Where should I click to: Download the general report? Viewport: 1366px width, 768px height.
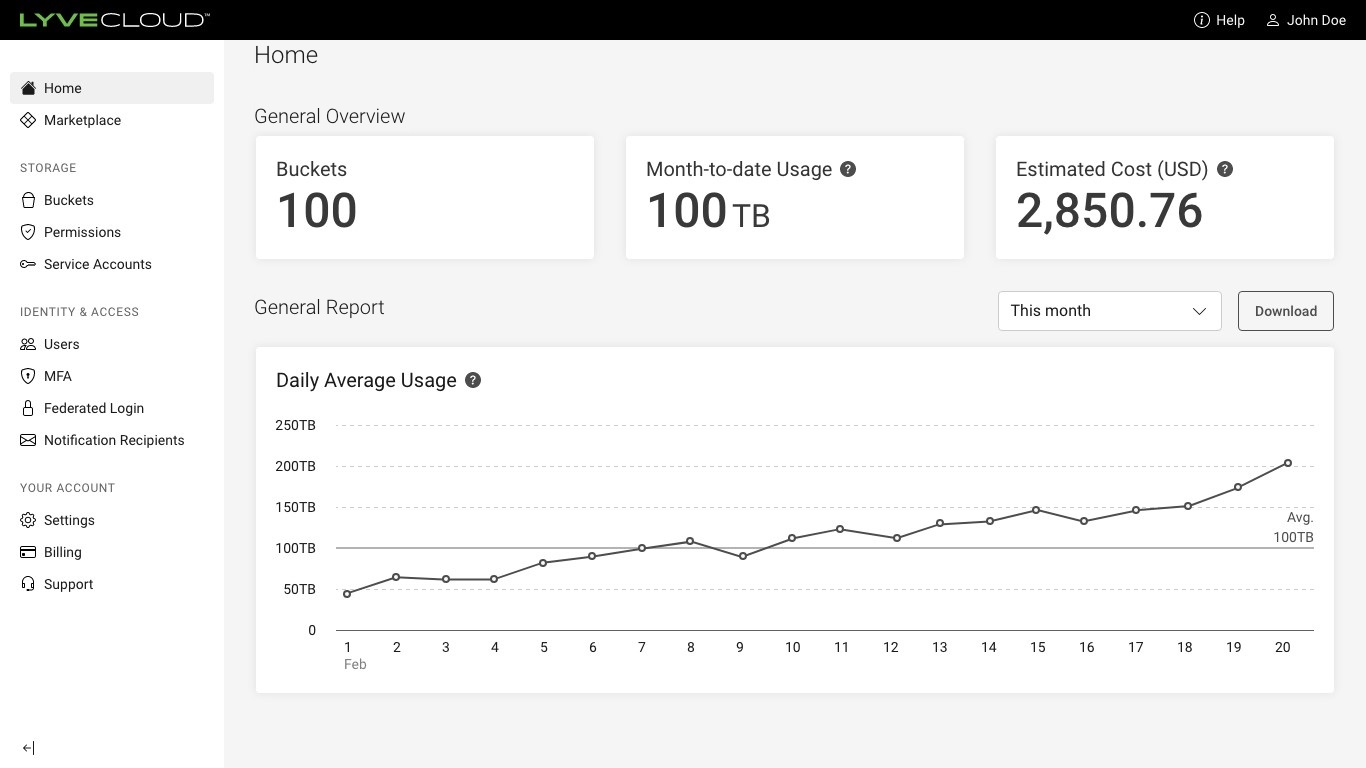pos(1285,311)
